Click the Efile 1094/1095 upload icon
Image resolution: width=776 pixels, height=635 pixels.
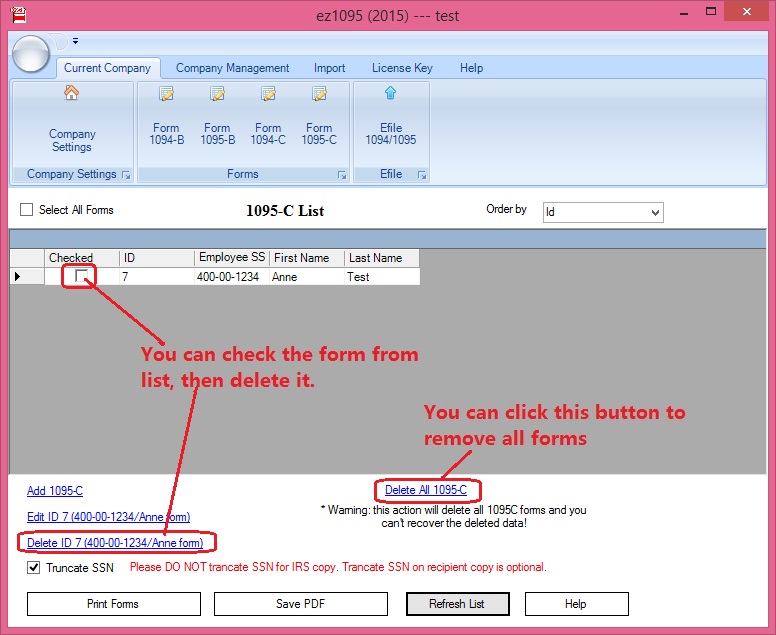(390, 93)
